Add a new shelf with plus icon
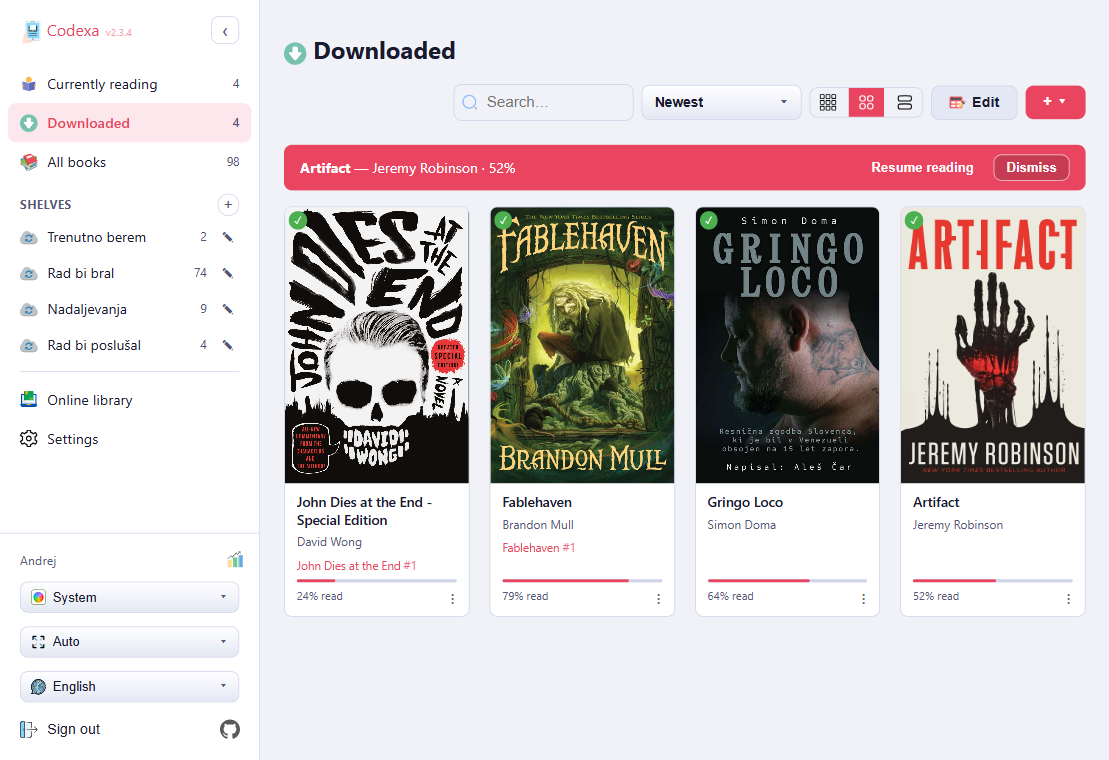1109x760 pixels. (x=228, y=204)
